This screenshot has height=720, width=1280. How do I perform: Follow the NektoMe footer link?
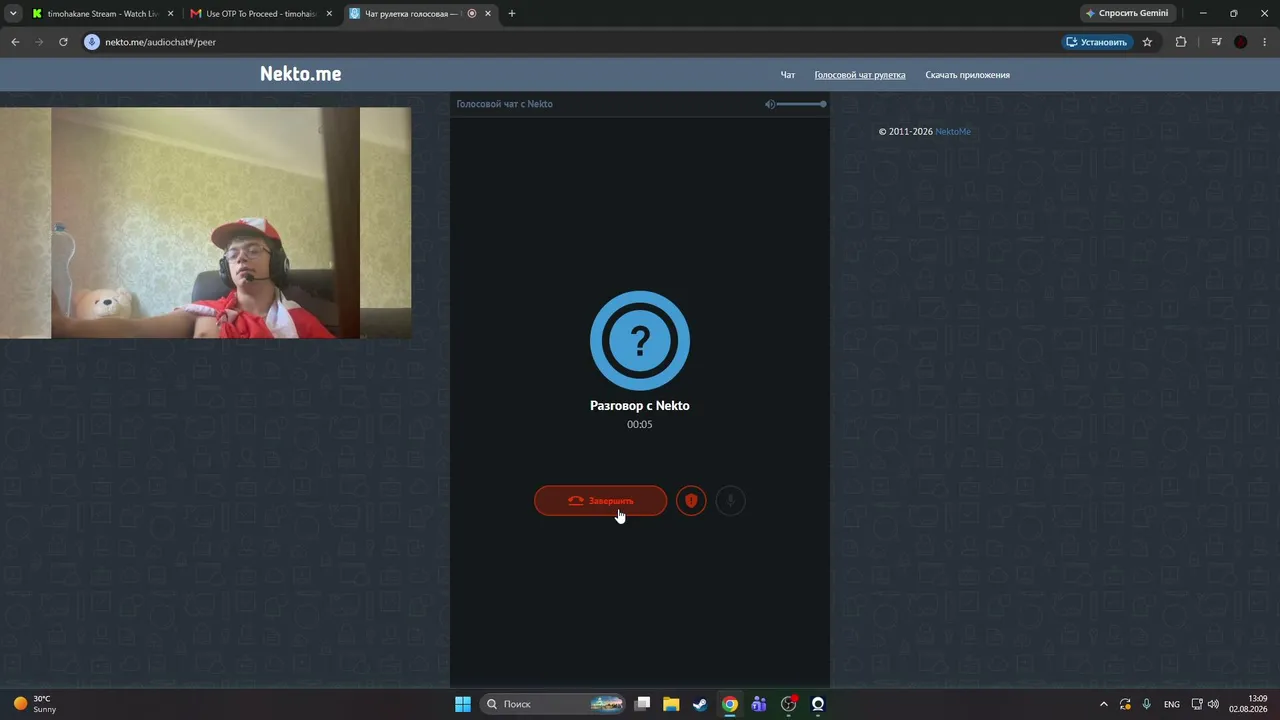point(953,132)
